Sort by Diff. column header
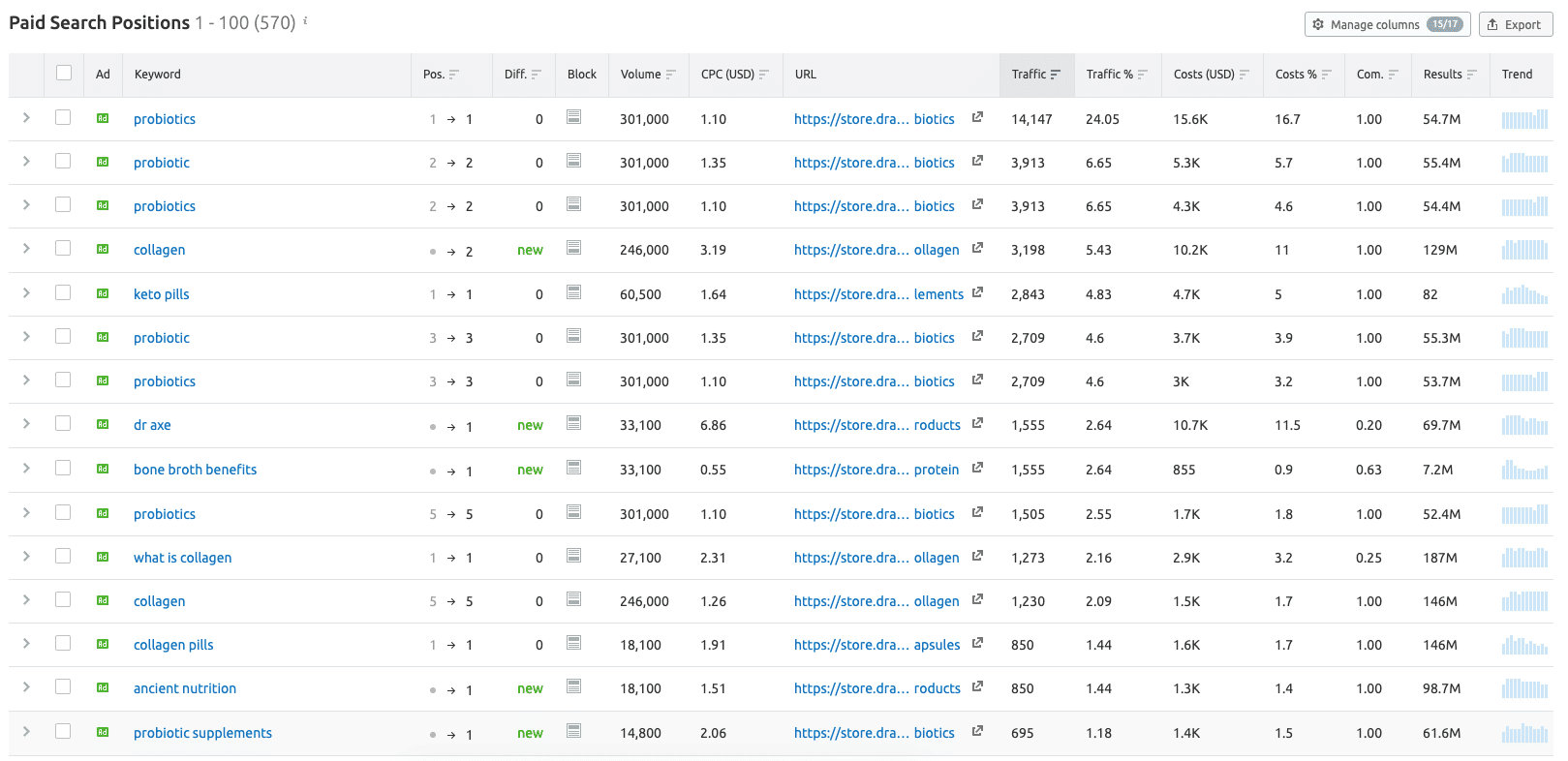Image resolution: width=1568 pixels, height=761 pixels. tap(523, 75)
